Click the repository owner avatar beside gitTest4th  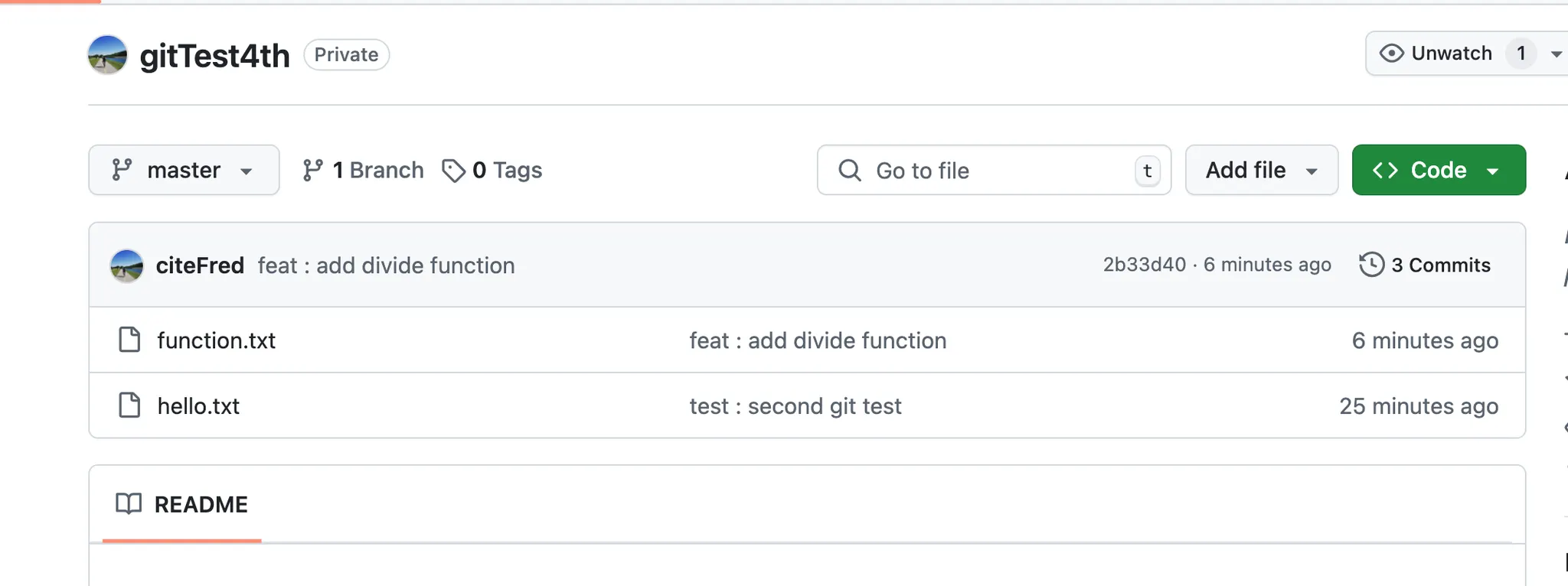(107, 55)
